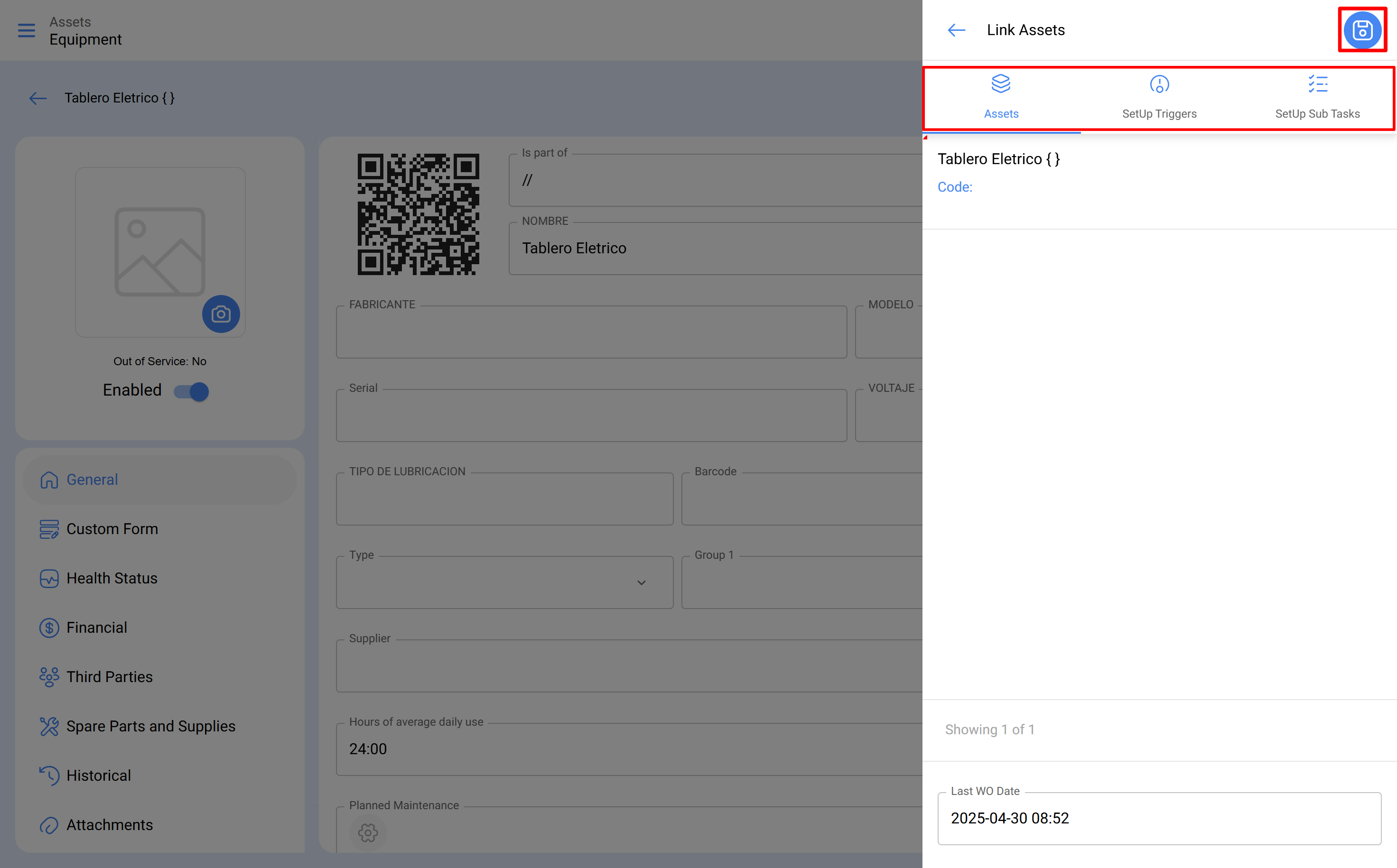Click the Barcode input field

[802, 499]
